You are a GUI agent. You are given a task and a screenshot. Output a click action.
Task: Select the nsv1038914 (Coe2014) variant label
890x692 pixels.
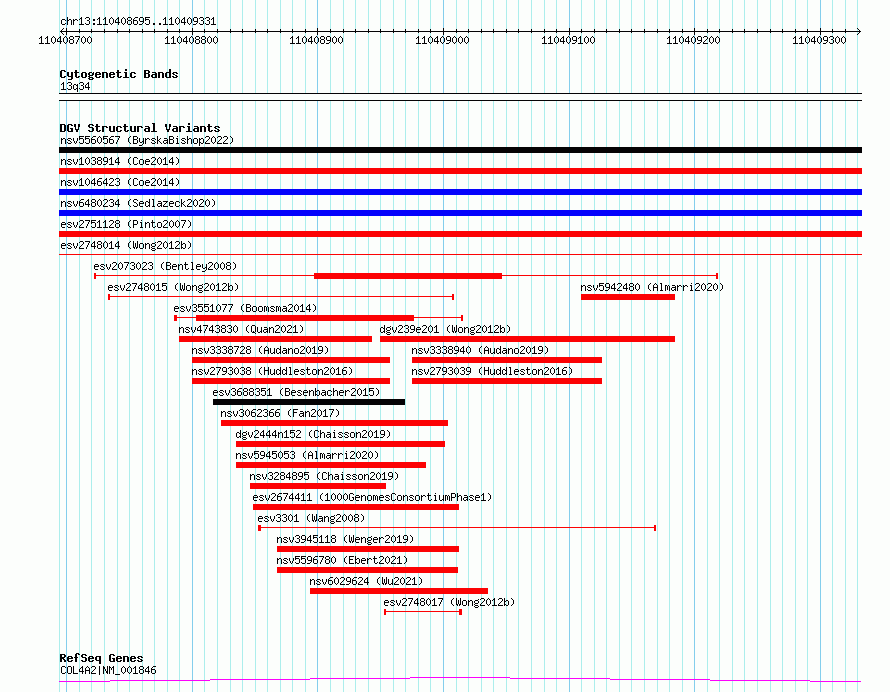(120, 161)
